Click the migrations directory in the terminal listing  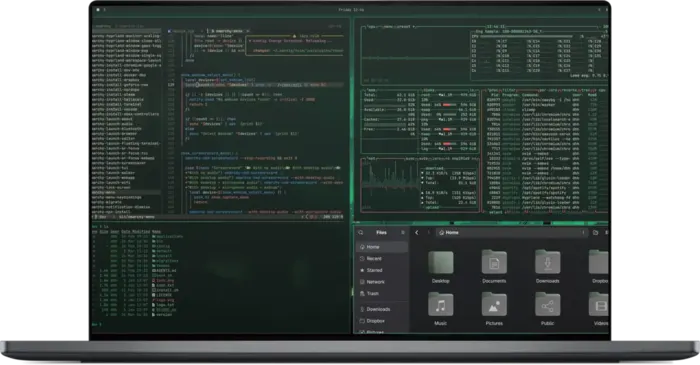click(x=166, y=261)
